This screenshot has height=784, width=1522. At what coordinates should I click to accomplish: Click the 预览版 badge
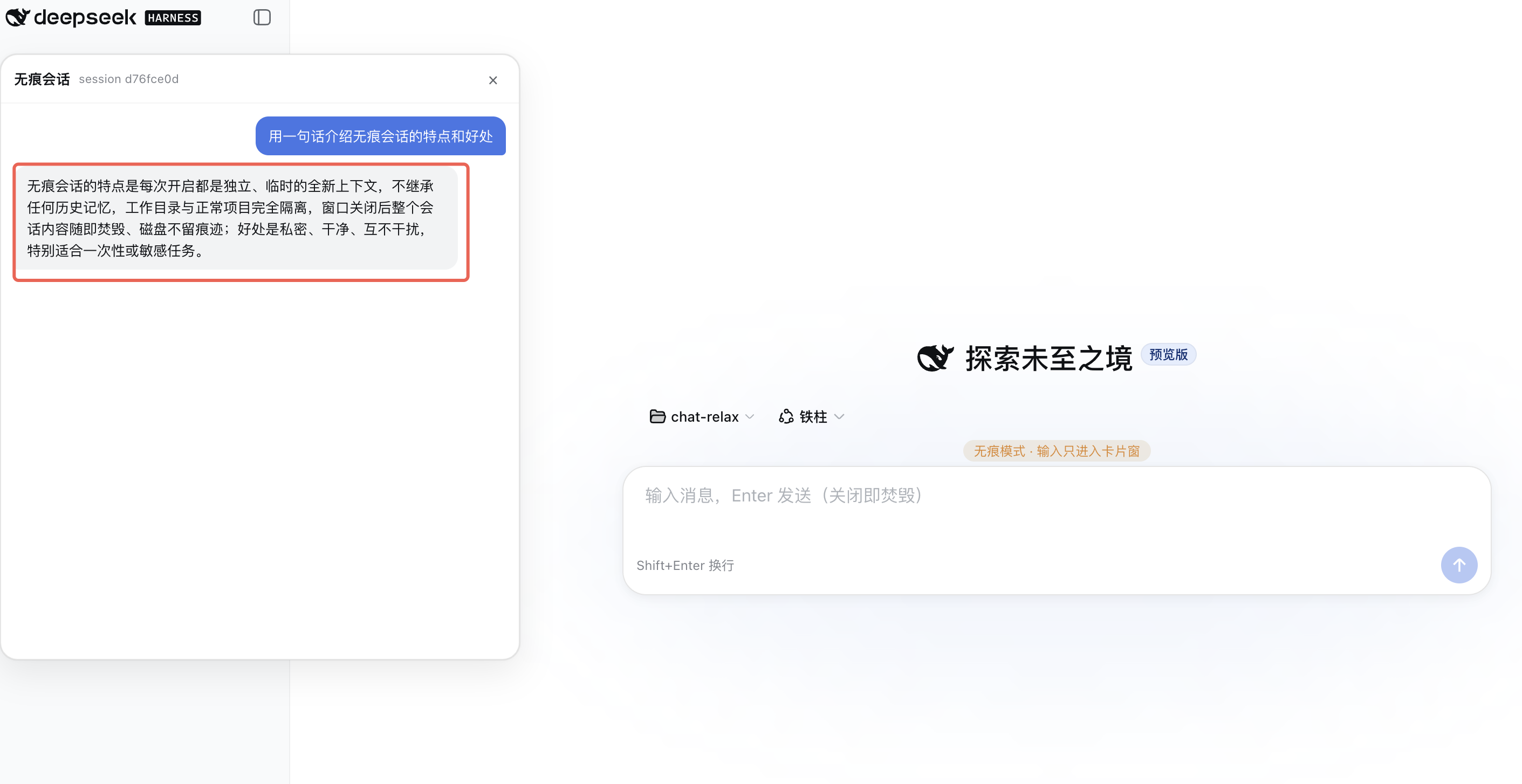pyautogui.click(x=1168, y=354)
